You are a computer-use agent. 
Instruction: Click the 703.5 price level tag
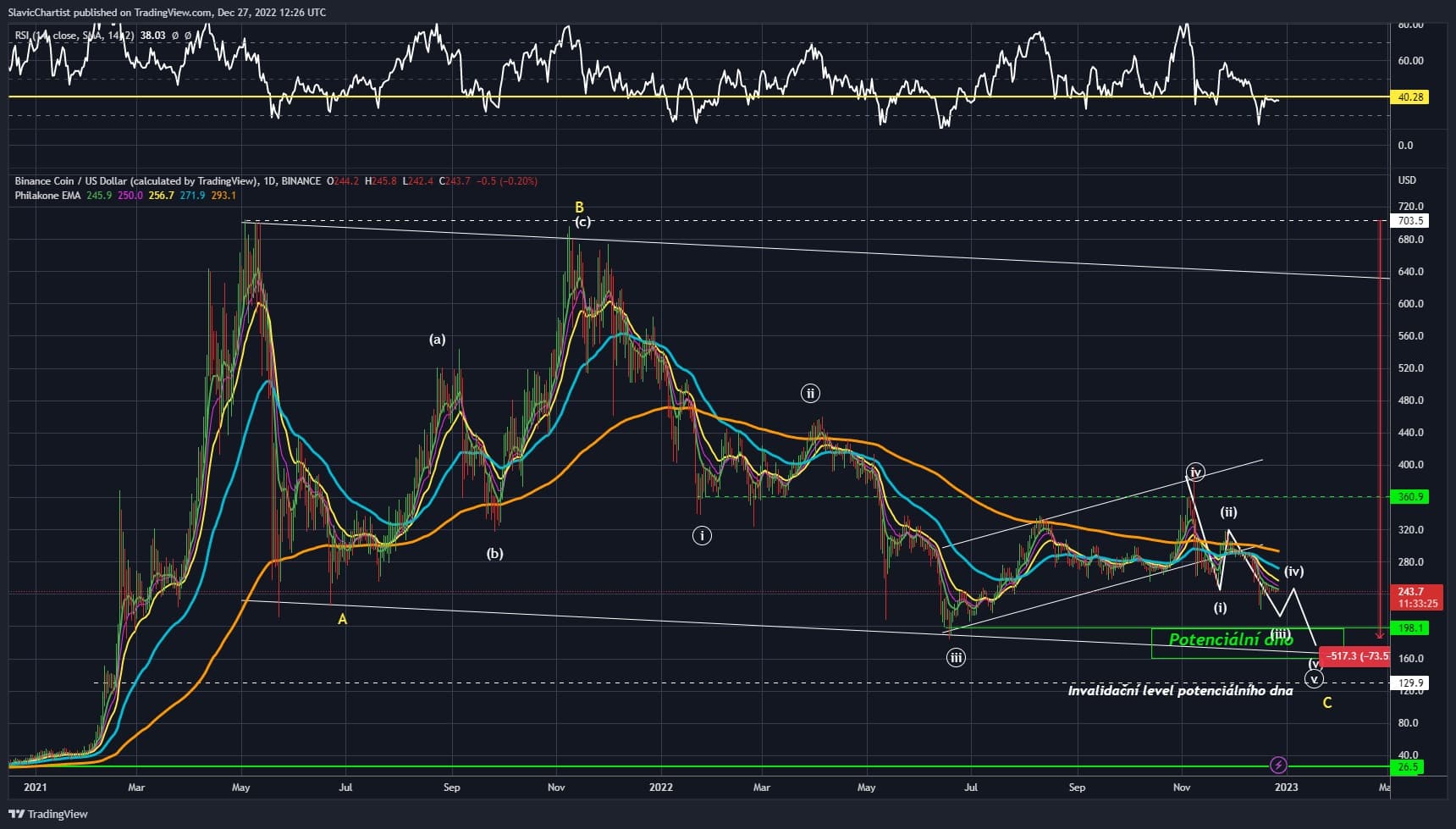1410,221
